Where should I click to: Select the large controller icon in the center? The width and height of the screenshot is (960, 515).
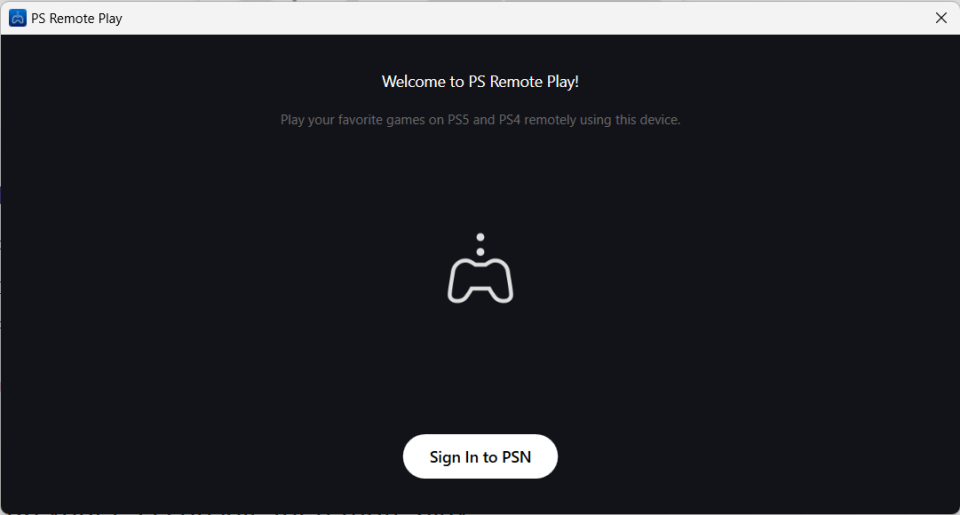point(480,281)
